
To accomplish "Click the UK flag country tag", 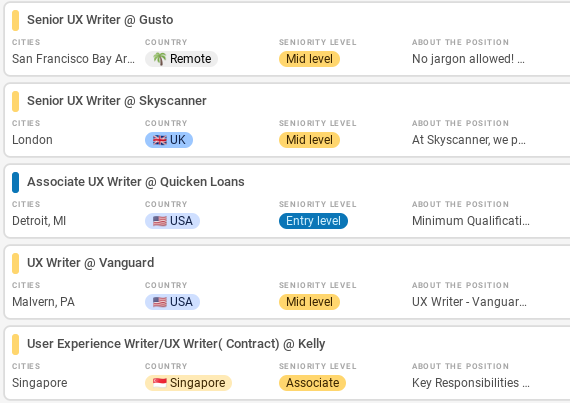I will (x=169, y=140).
